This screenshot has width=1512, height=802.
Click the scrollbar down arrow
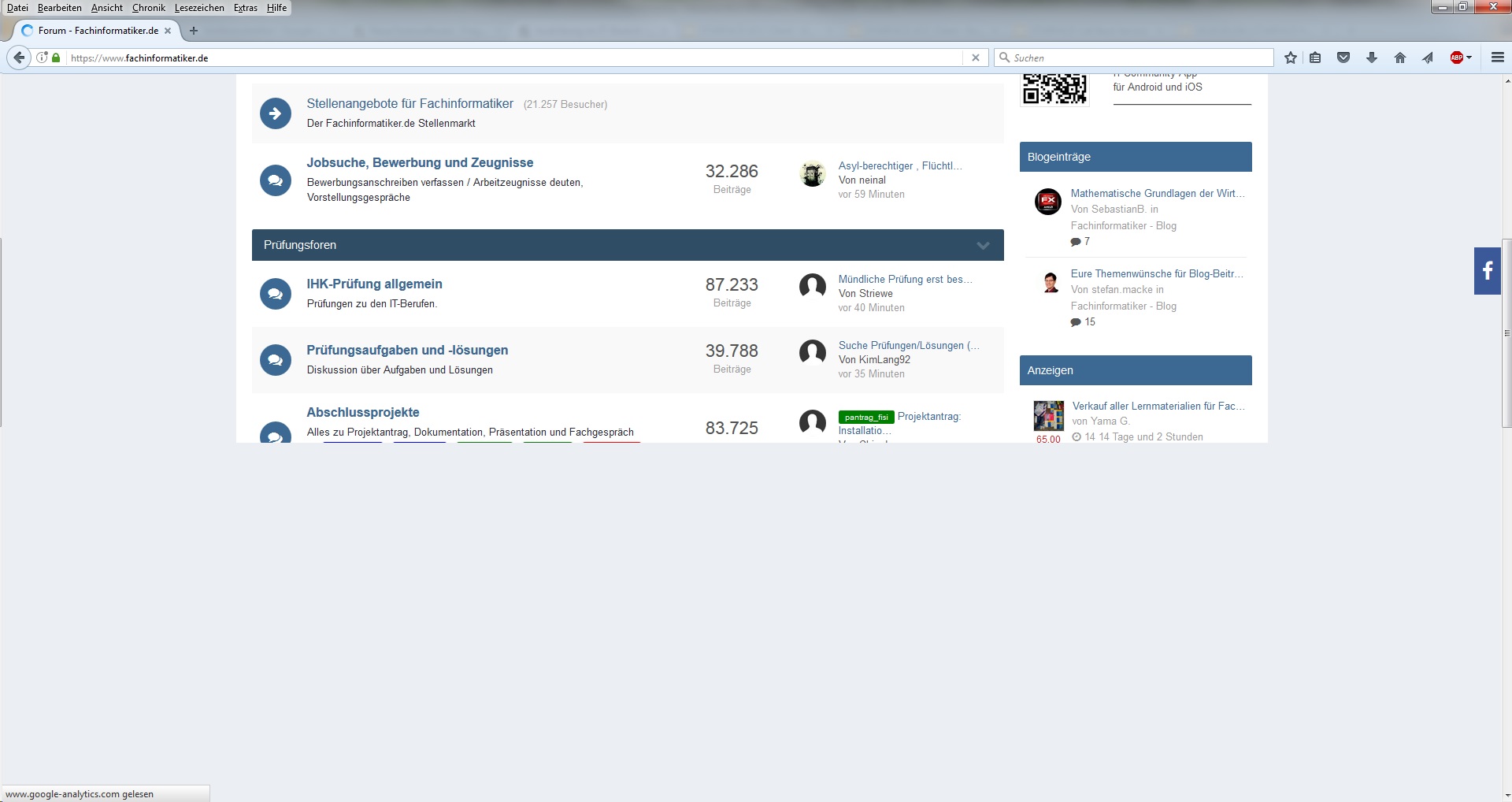(x=1506, y=795)
